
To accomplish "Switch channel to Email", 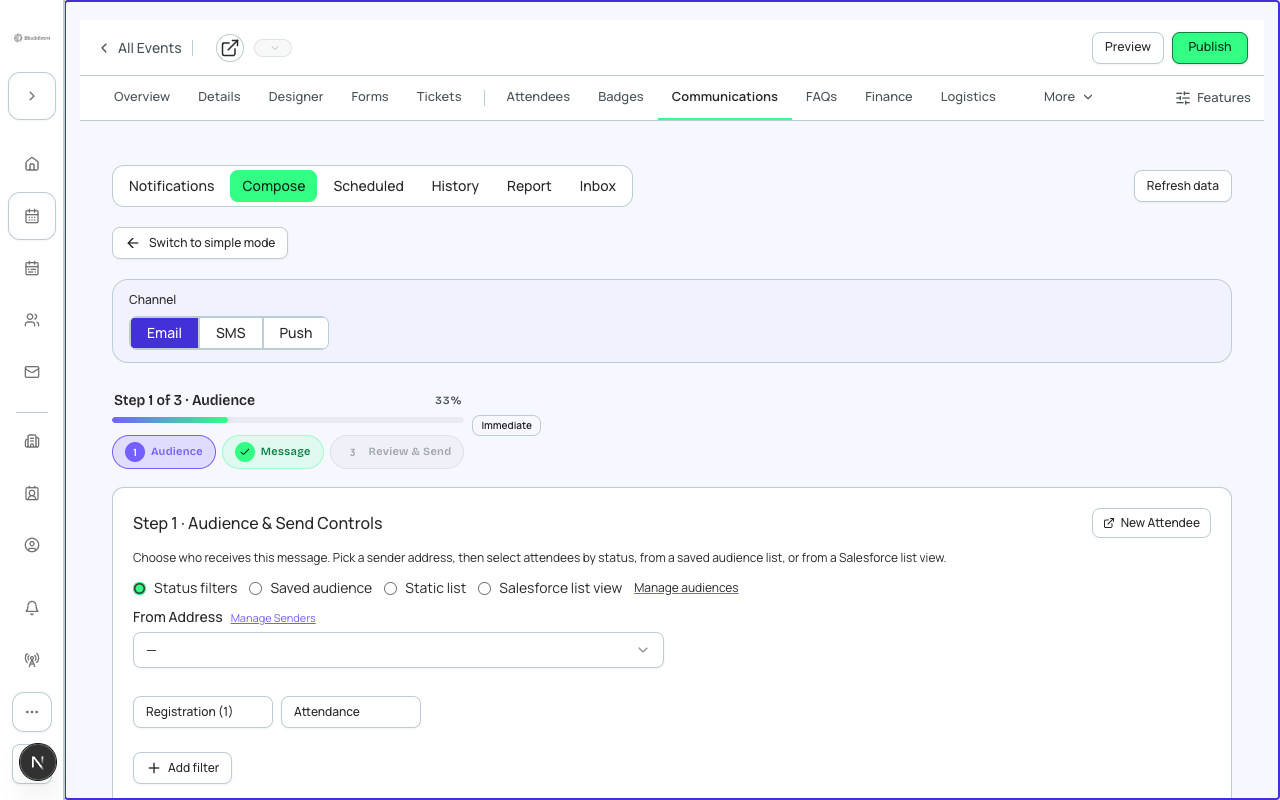I will coord(164,333).
